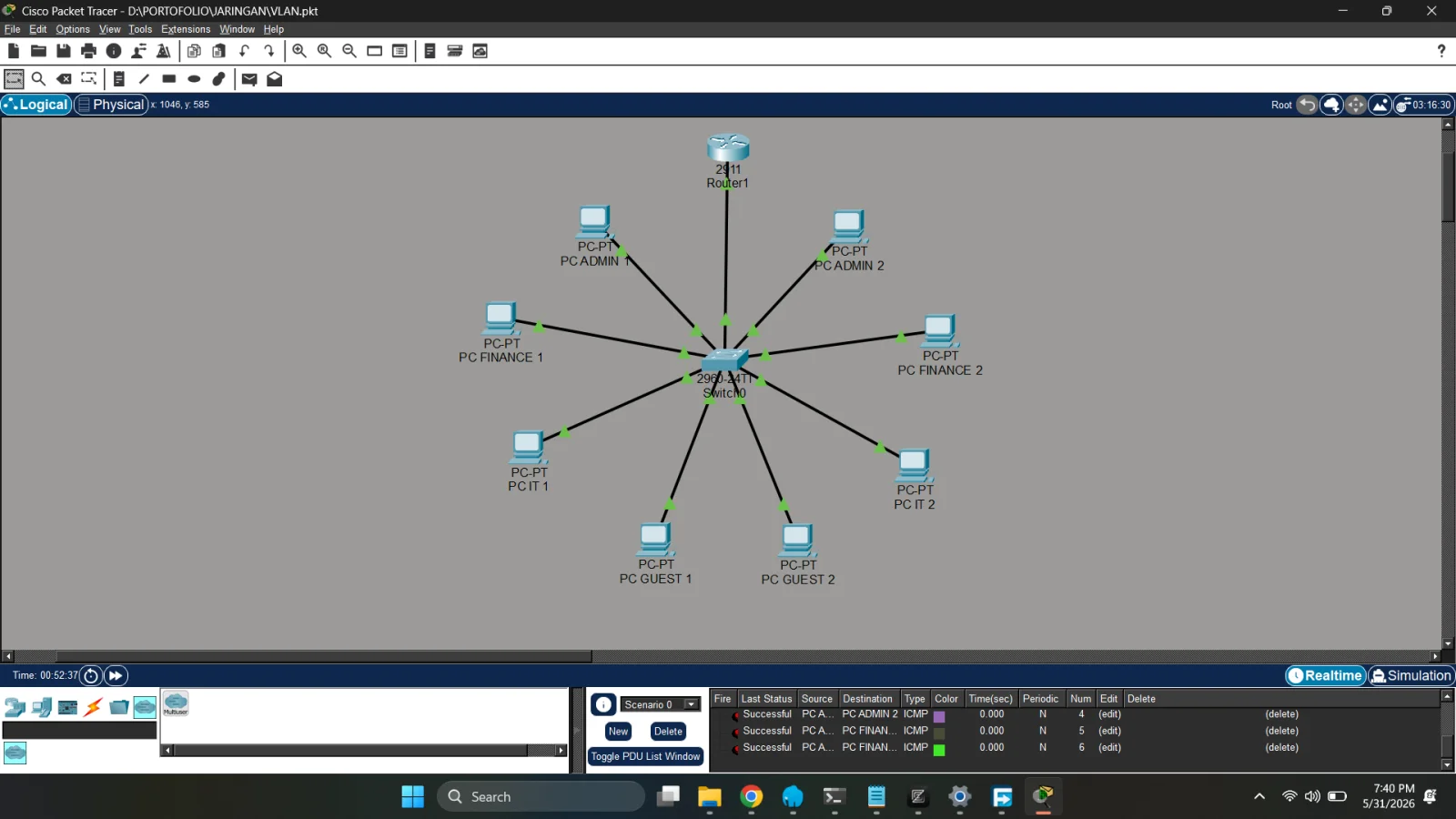Click the New scenario button
Viewport: 1456px width, 819px height.
click(619, 732)
